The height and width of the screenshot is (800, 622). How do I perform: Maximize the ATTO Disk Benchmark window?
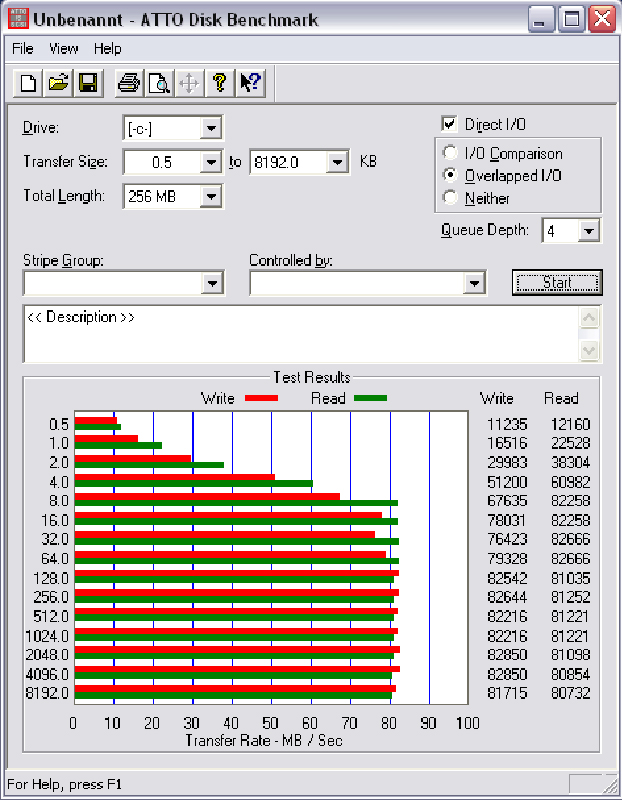571,20
